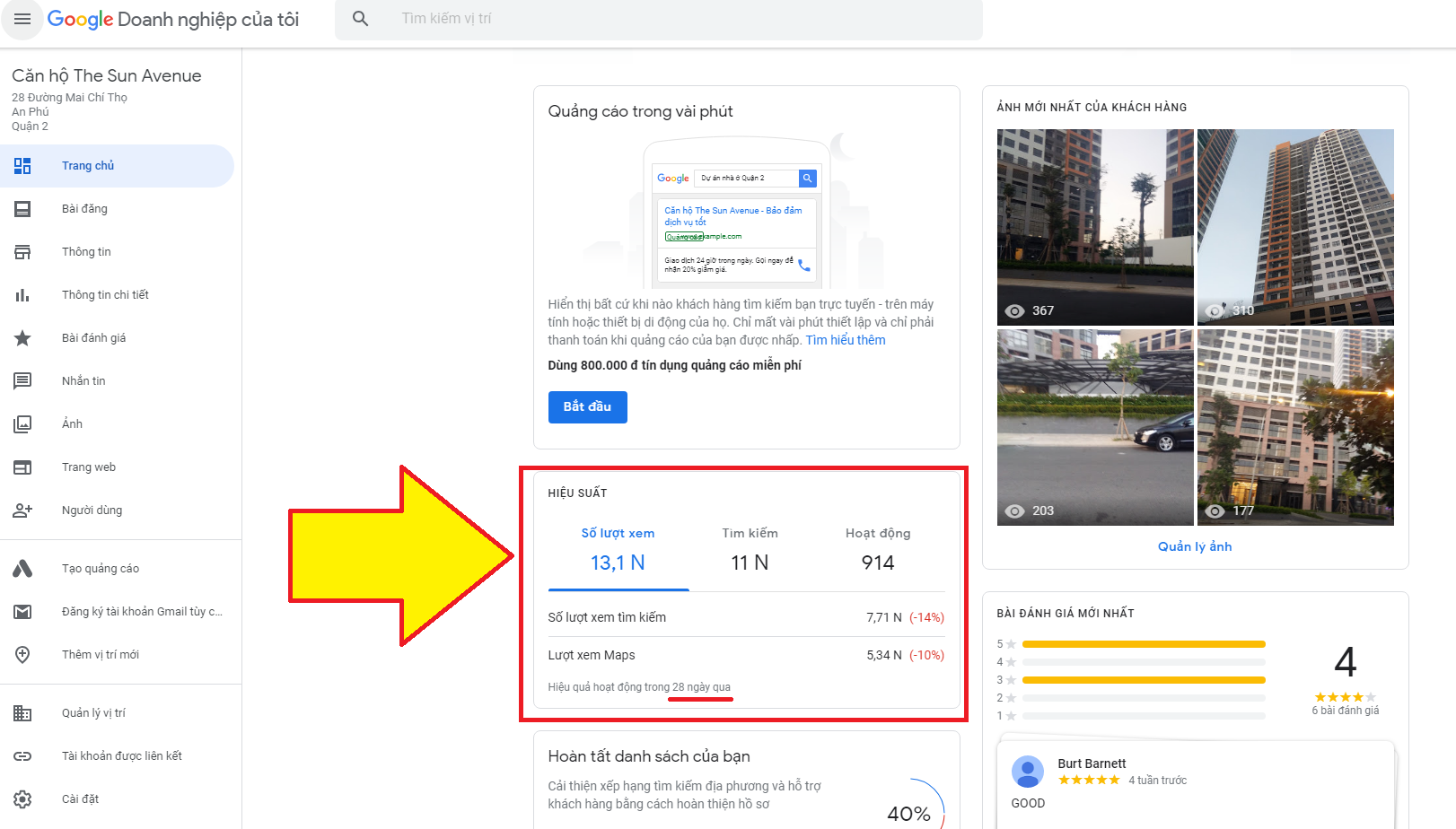
Task: Click the search magnifier icon
Action: click(x=361, y=19)
